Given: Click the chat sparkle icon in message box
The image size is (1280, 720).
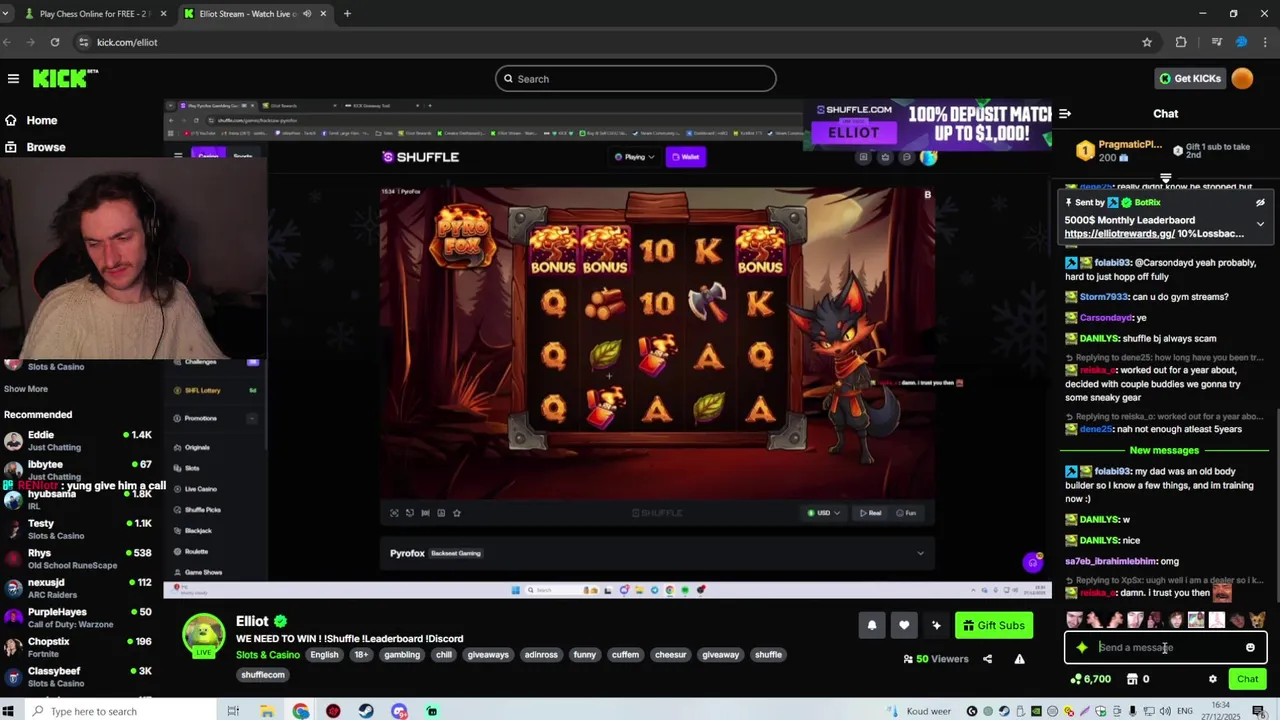Looking at the screenshot, I should [1082, 647].
